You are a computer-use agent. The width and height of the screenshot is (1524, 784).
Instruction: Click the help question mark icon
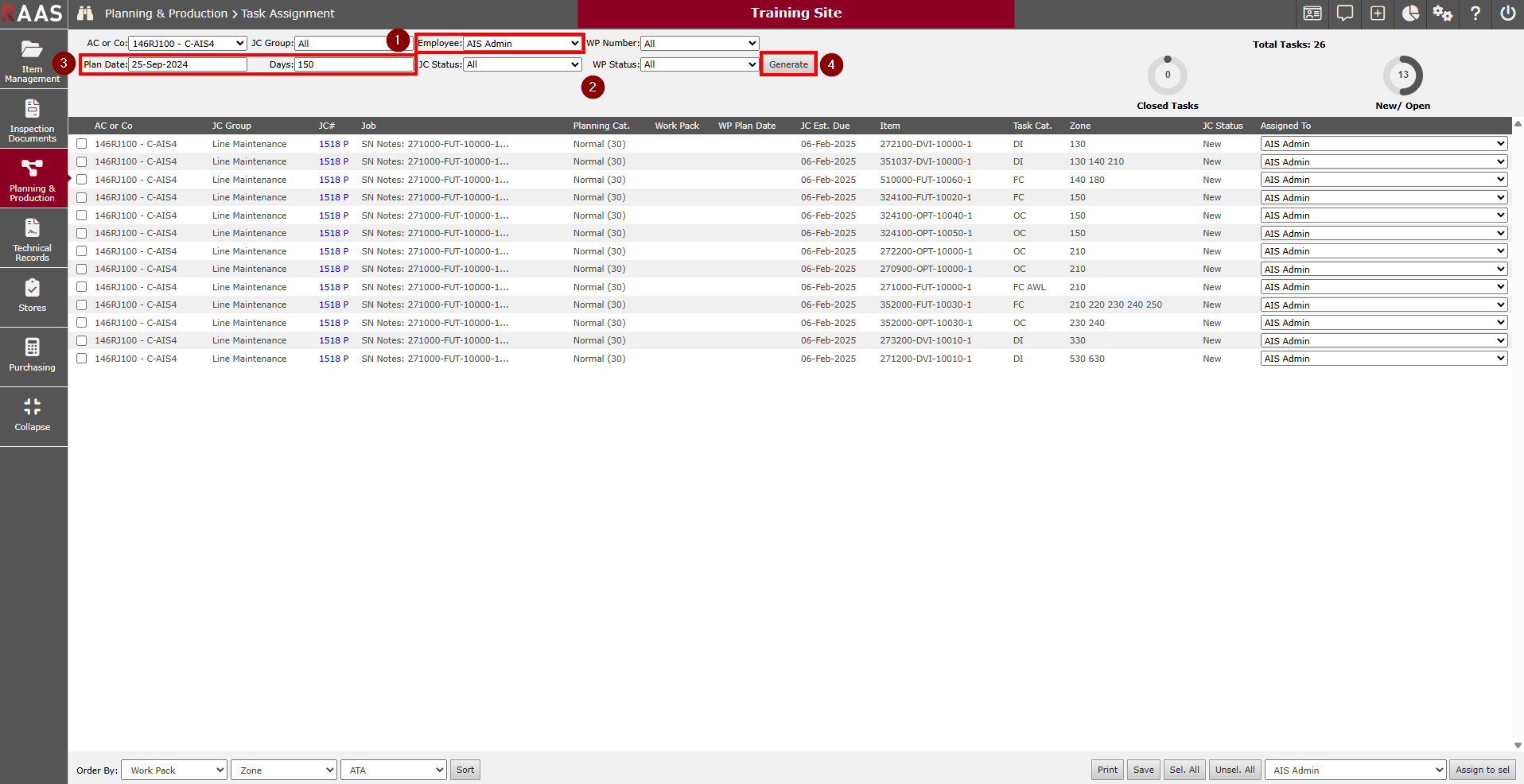(x=1475, y=14)
